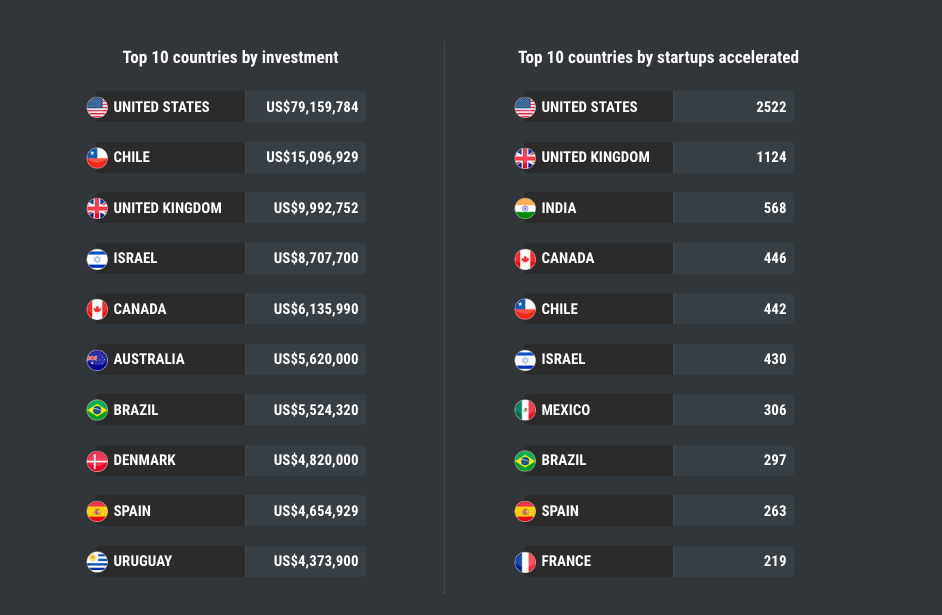The width and height of the screenshot is (942, 615).
Task: Click the Uruguay flag icon
Action: (97, 561)
